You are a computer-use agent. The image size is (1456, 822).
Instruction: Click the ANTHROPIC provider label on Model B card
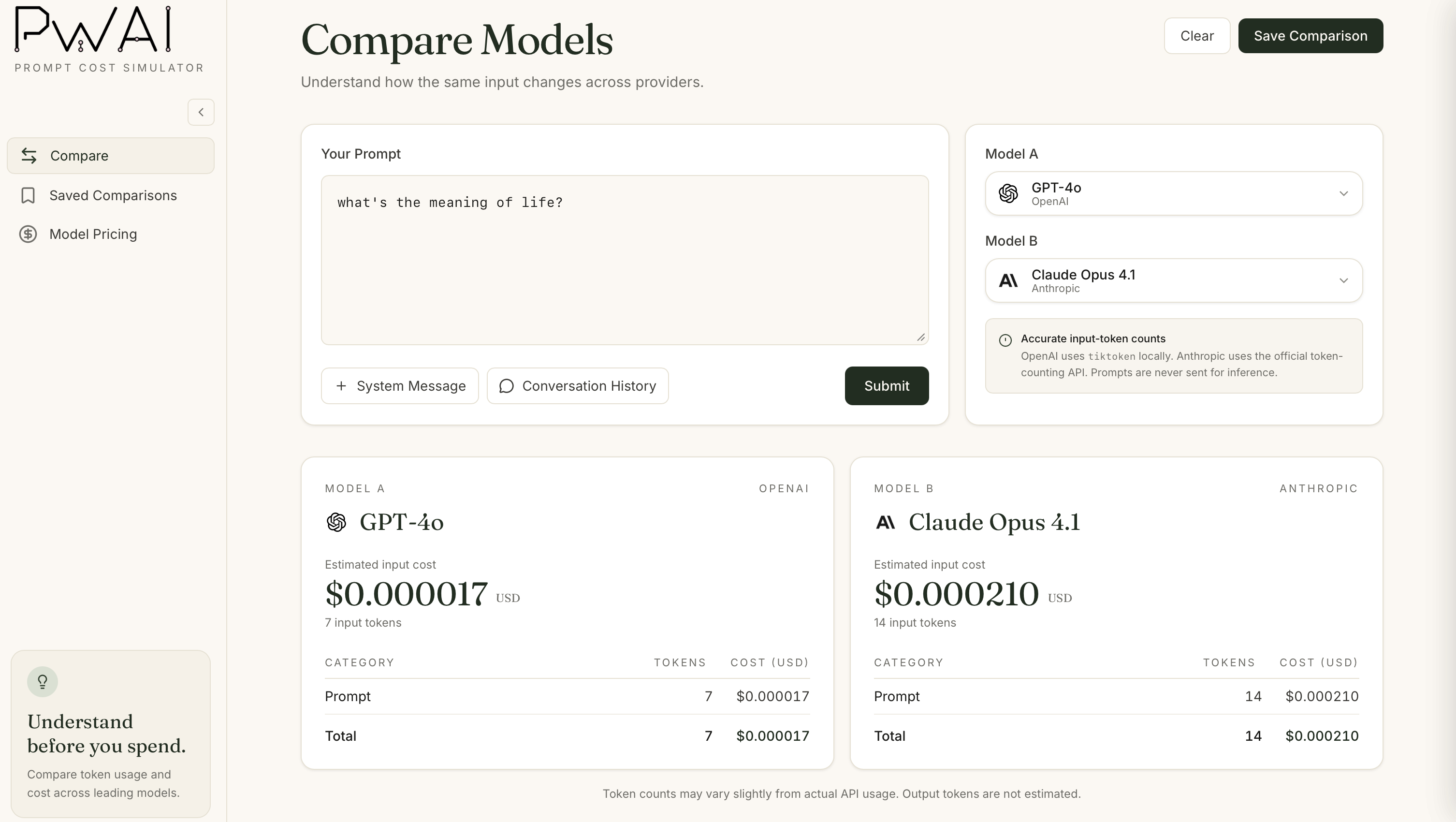pos(1319,488)
